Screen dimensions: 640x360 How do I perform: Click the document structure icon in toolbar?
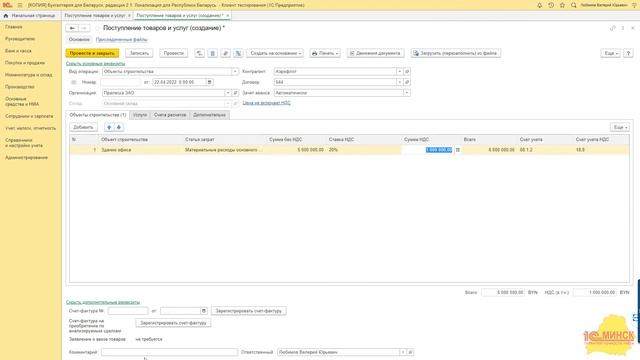[x=212, y=53]
